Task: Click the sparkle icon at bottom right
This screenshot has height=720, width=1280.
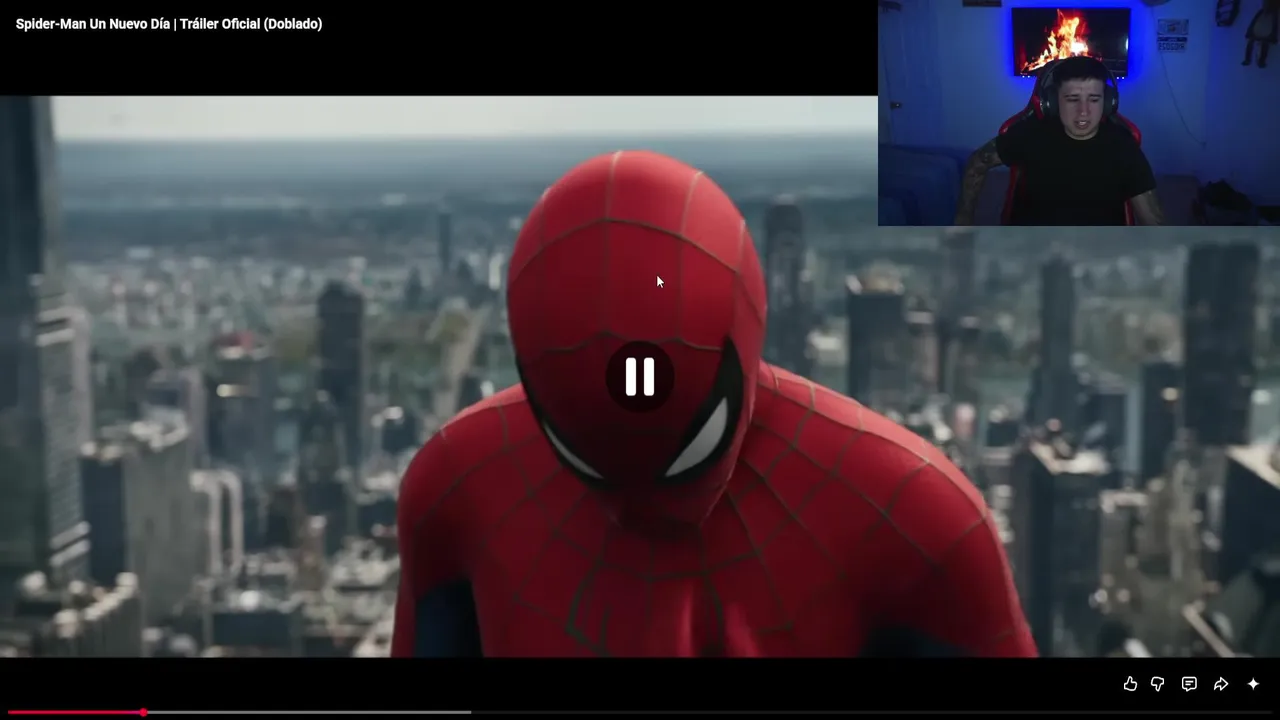Action: pyautogui.click(x=1253, y=684)
